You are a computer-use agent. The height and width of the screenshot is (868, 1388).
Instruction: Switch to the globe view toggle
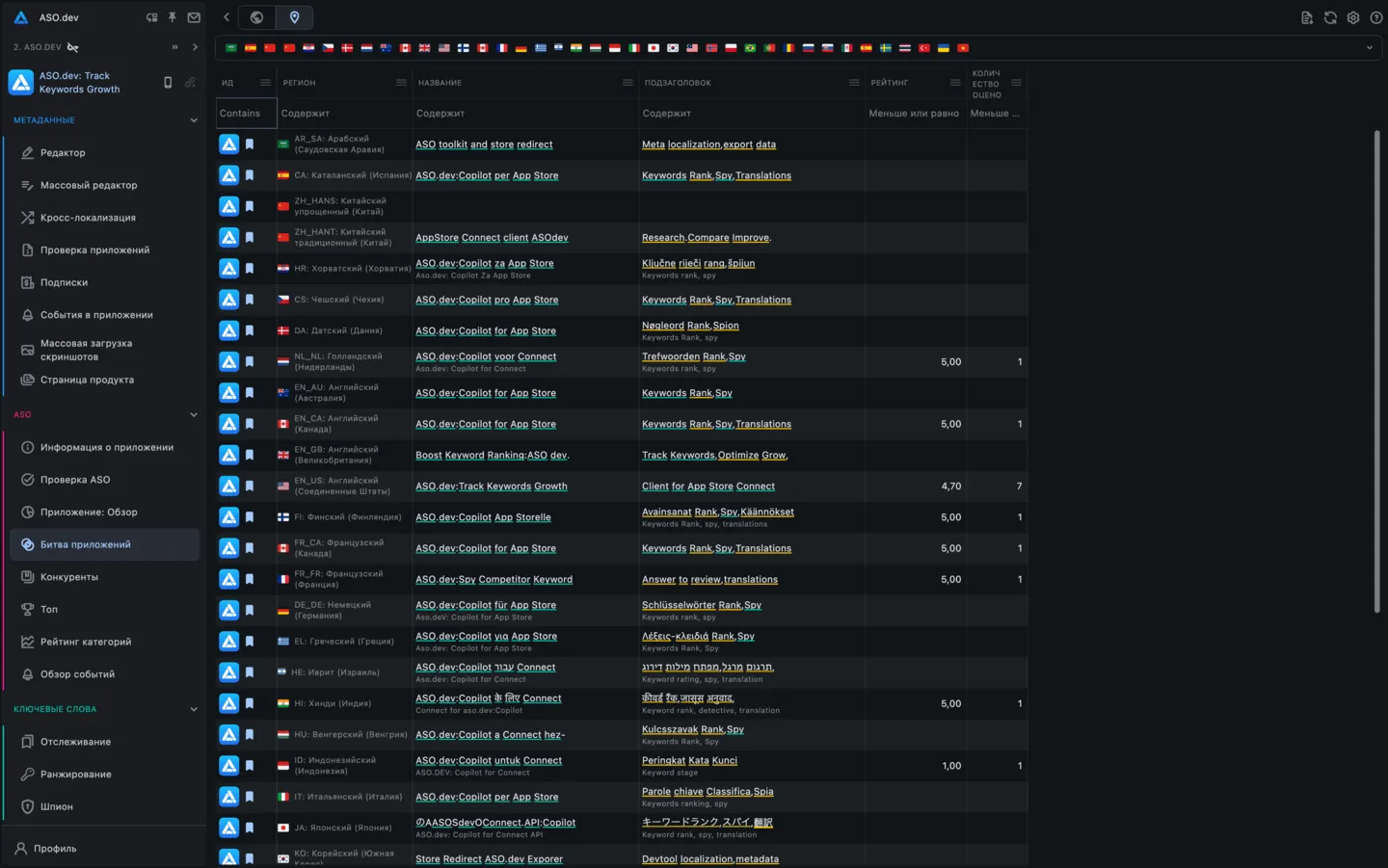coord(256,17)
